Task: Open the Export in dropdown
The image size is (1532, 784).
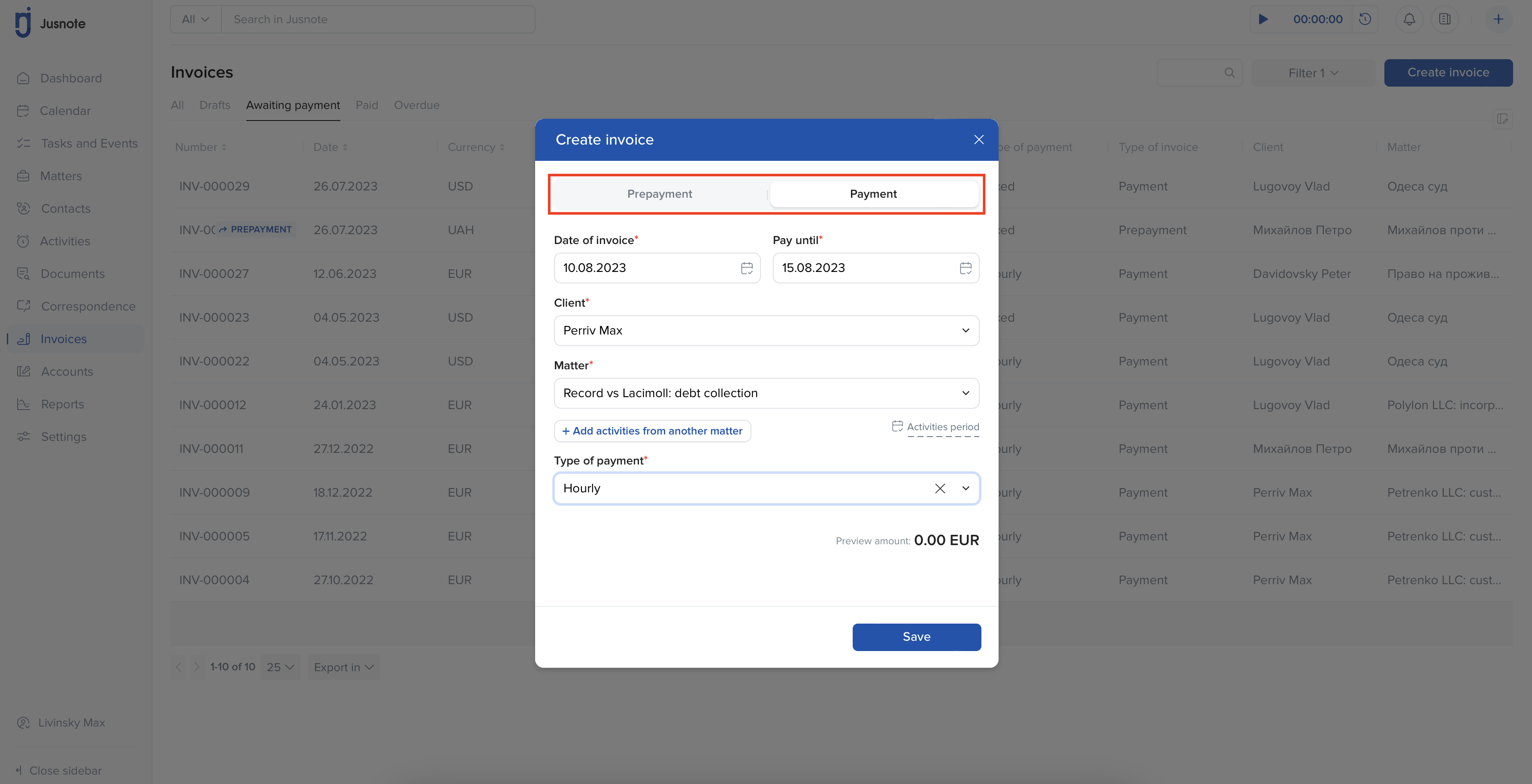Action: click(x=344, y=667)
